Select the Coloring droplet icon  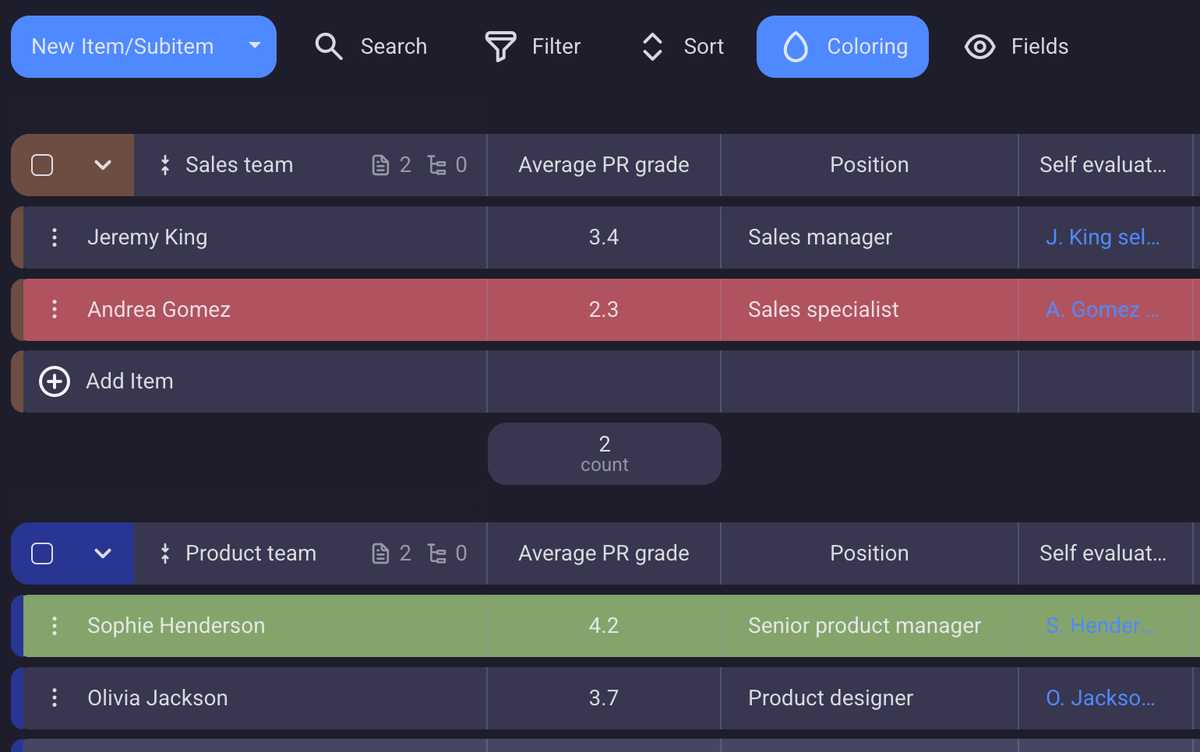tap(795, 46)
